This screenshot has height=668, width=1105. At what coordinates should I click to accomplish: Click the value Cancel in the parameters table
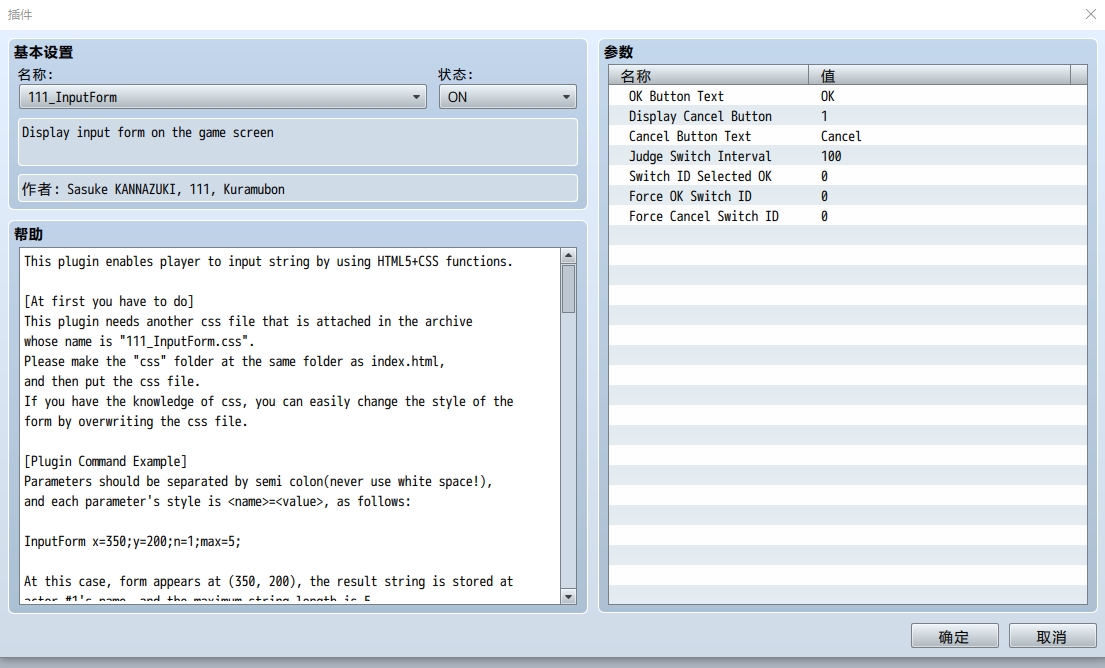tap(841, 136)
